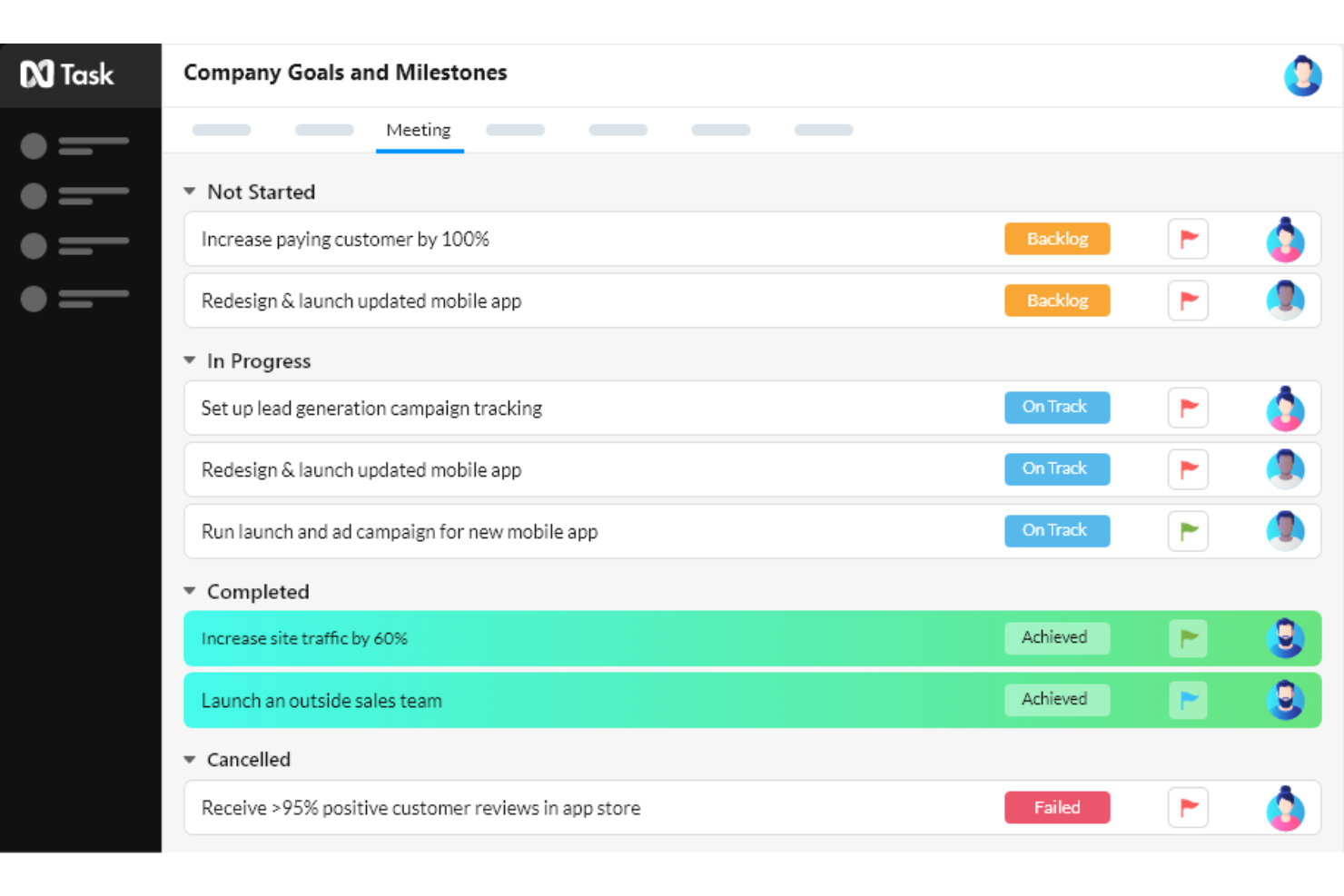
Task: Open your profile avatar at top right
Action: (1303, 75)
